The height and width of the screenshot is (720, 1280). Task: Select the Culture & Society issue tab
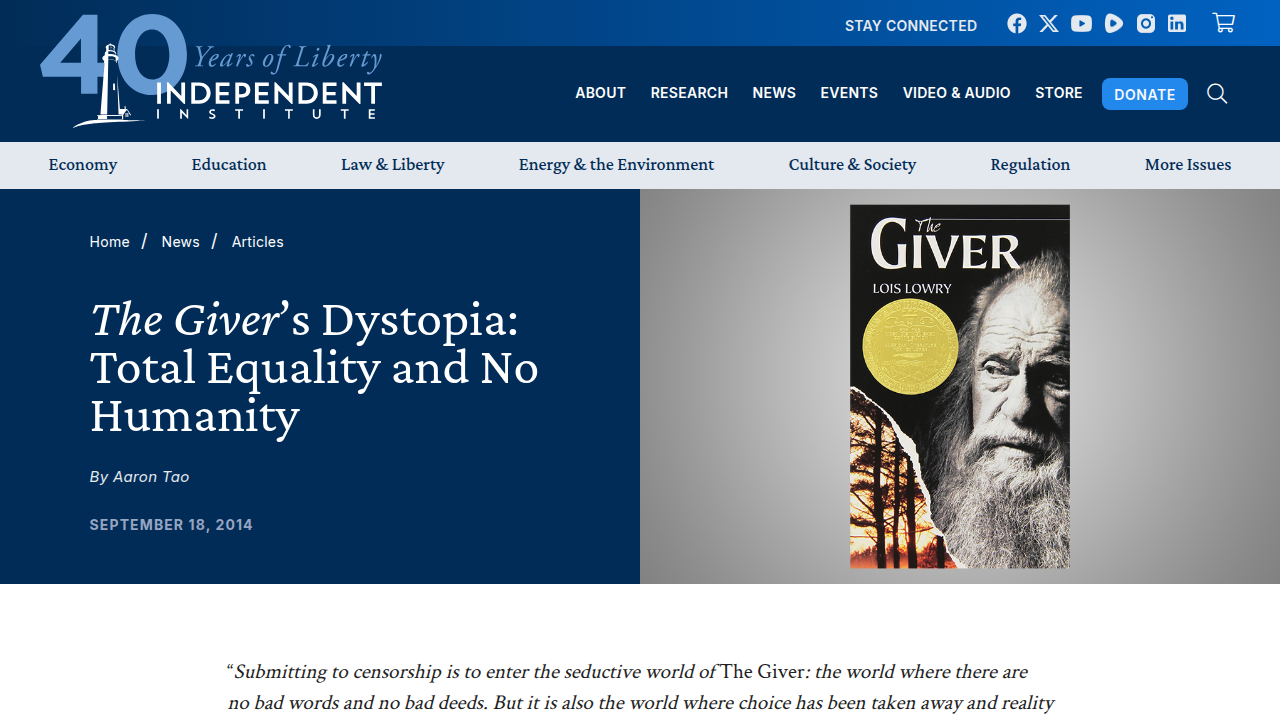coord(852,165)
